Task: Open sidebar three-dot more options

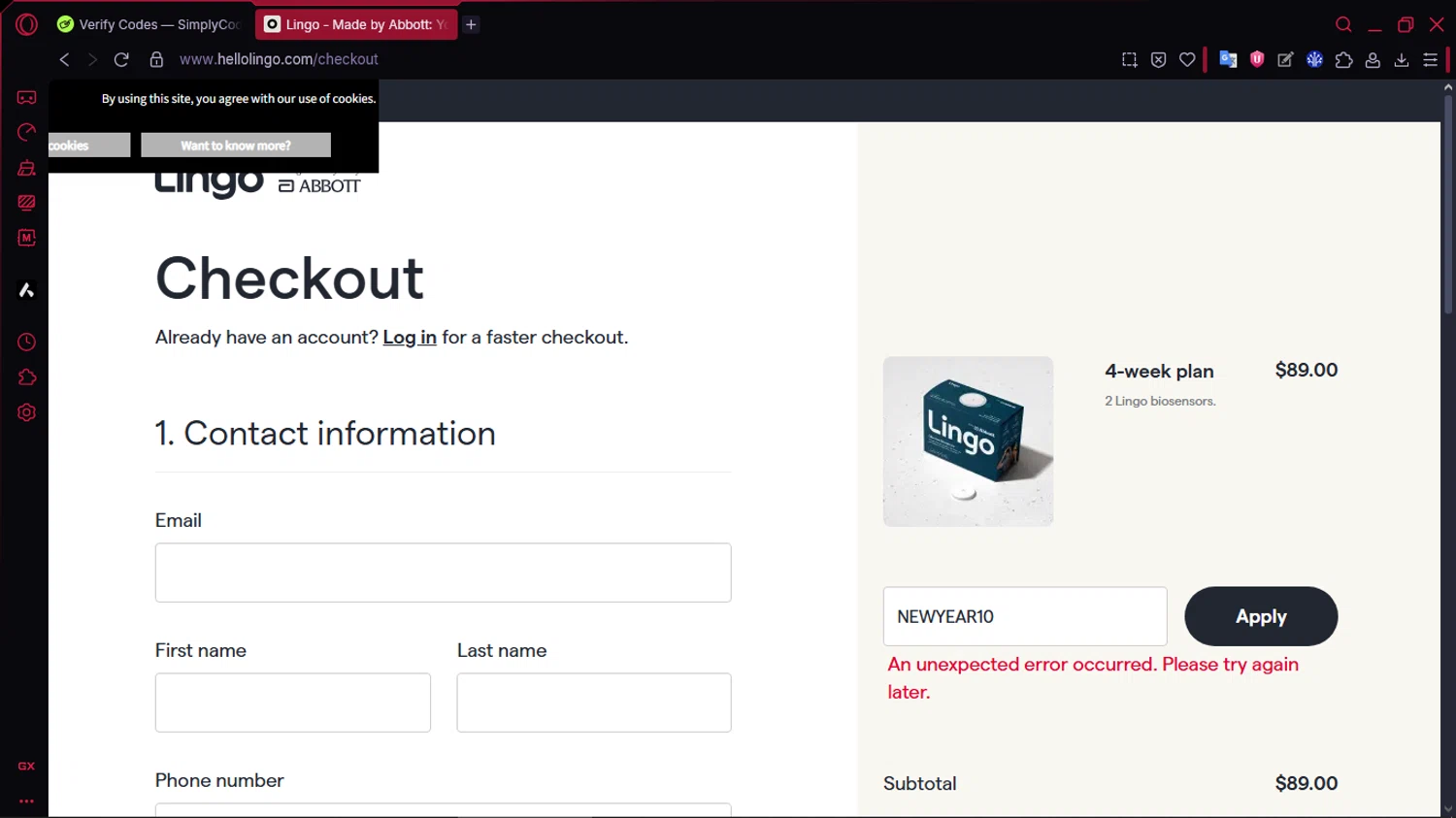Action: click(x=26, y=802)
